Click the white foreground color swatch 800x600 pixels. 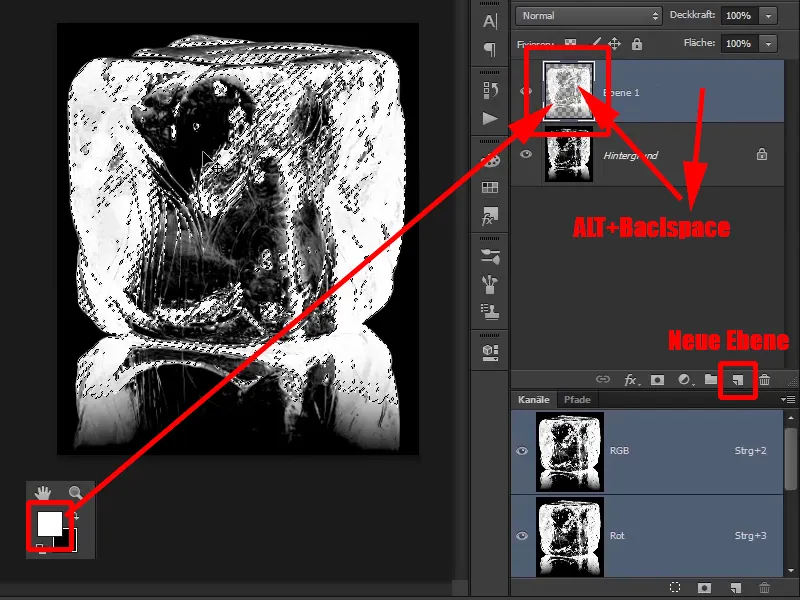[49, 523]
